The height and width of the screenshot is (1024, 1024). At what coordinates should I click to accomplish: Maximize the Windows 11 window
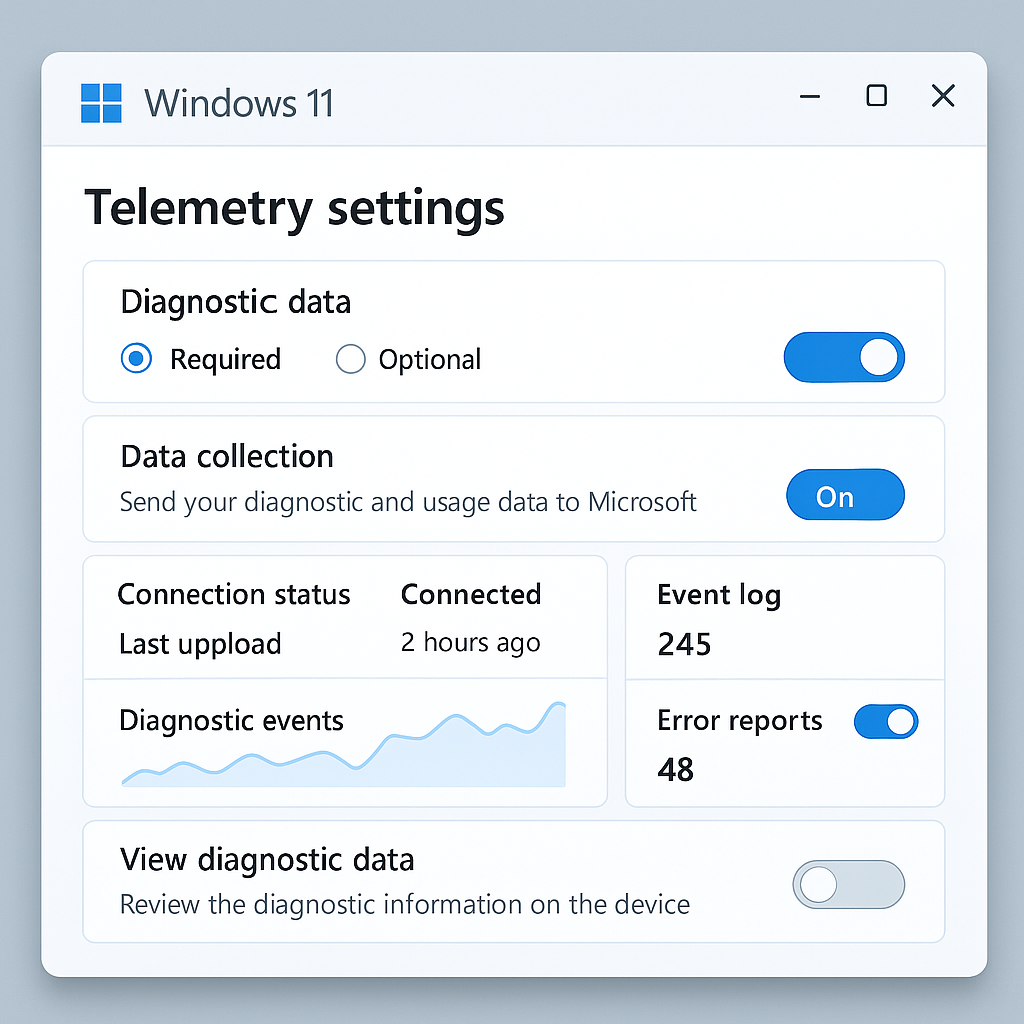click(876, 96)
